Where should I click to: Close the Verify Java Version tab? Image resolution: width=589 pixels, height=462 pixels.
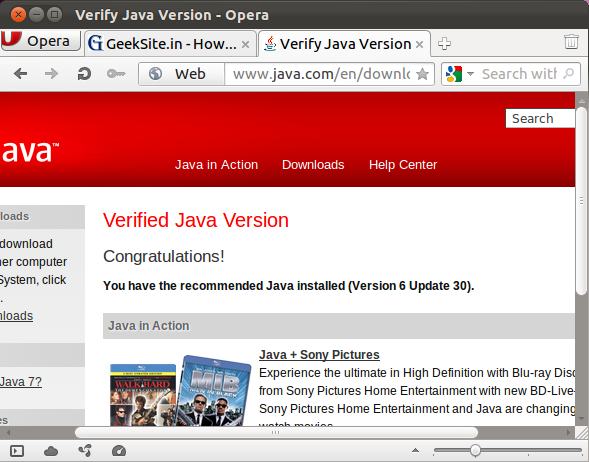click(420, 45)
